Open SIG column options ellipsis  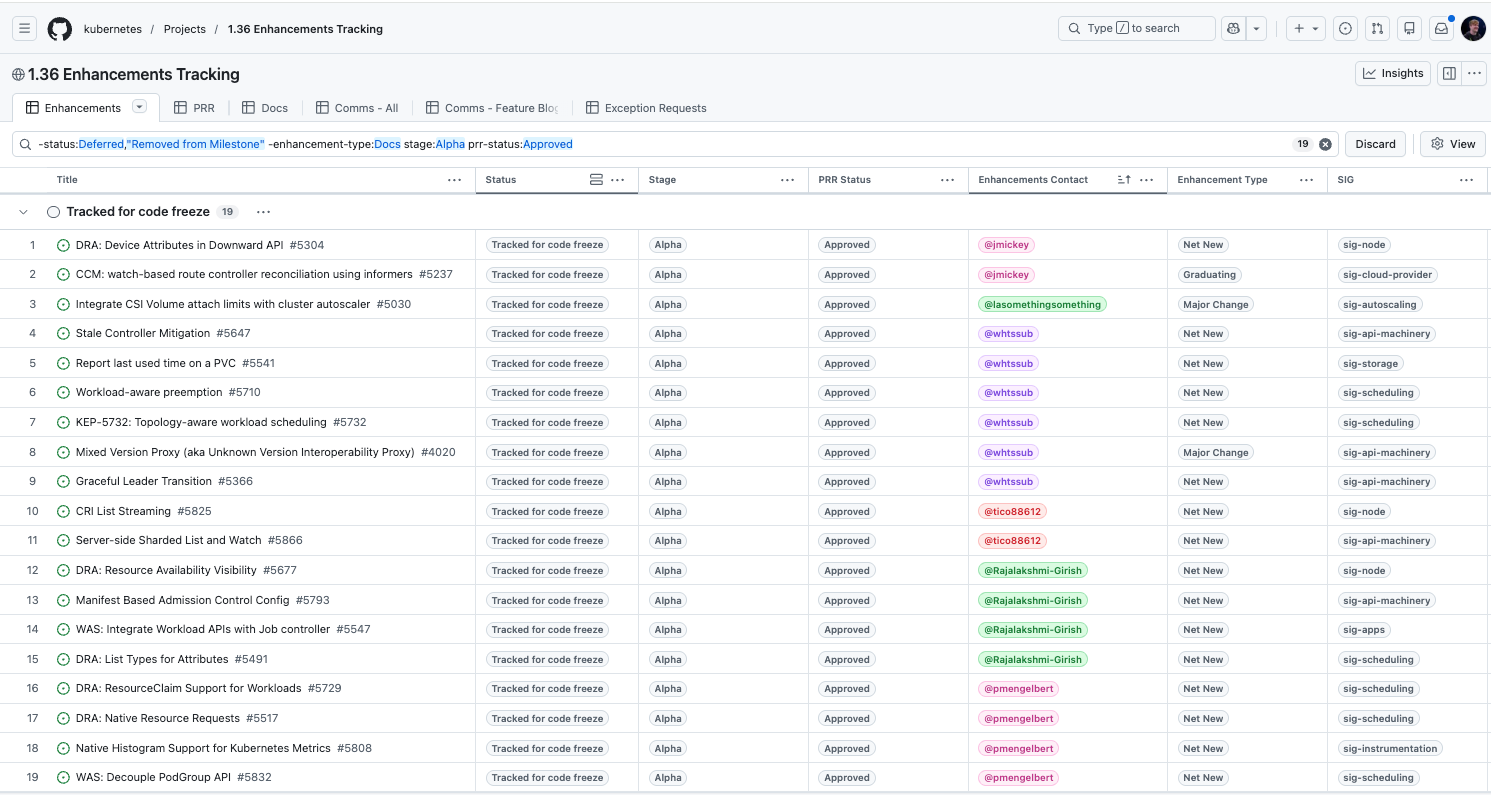(x=1466, y=180)
